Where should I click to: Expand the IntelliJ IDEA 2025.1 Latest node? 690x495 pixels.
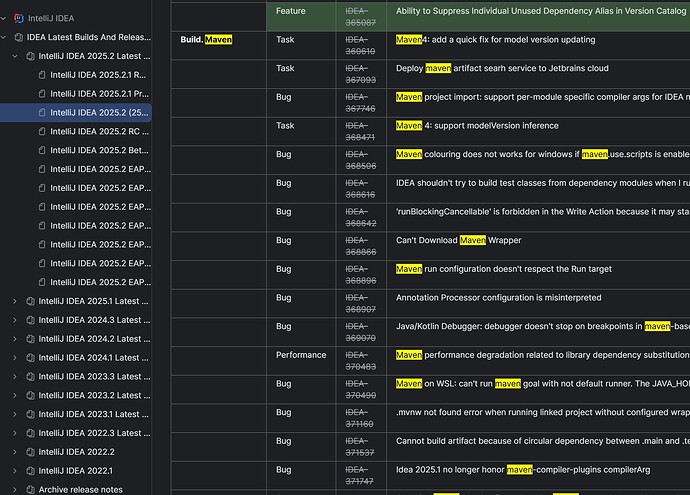pyautogui.click(x=15, y=301)
